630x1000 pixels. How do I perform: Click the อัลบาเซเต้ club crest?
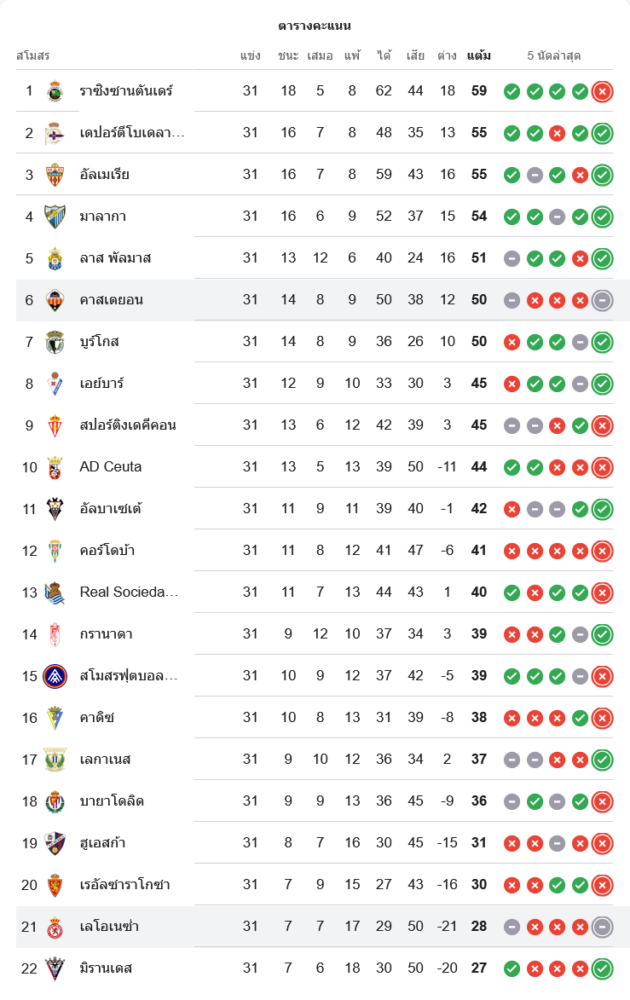[x=55, y=509]
